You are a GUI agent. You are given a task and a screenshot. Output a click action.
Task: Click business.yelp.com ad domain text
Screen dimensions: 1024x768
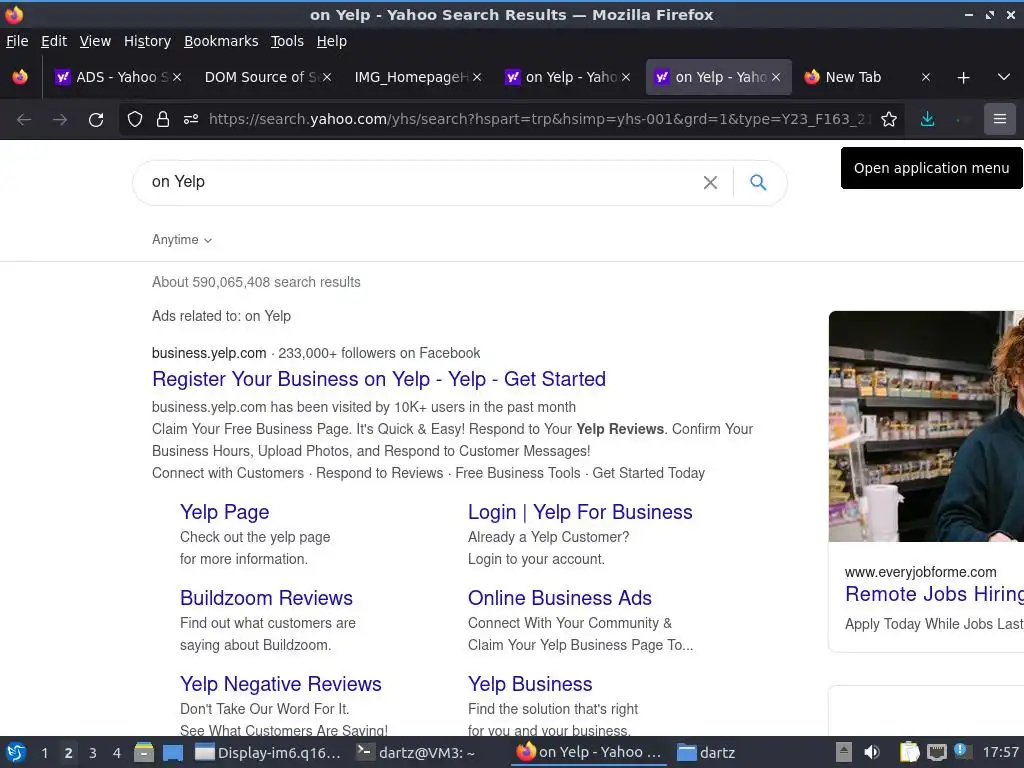click(x=209, y=353)
